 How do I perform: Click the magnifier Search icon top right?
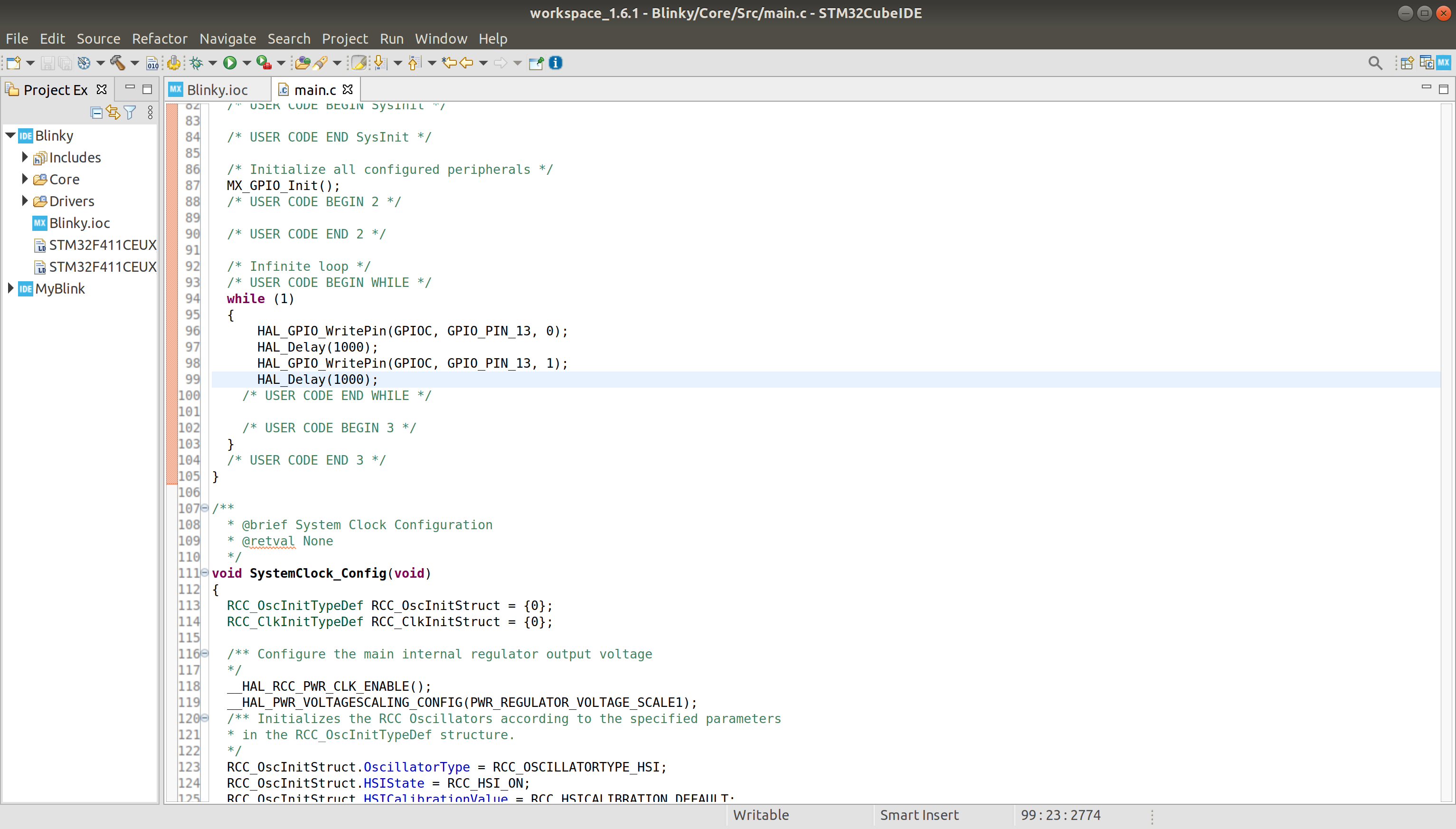1375,63
